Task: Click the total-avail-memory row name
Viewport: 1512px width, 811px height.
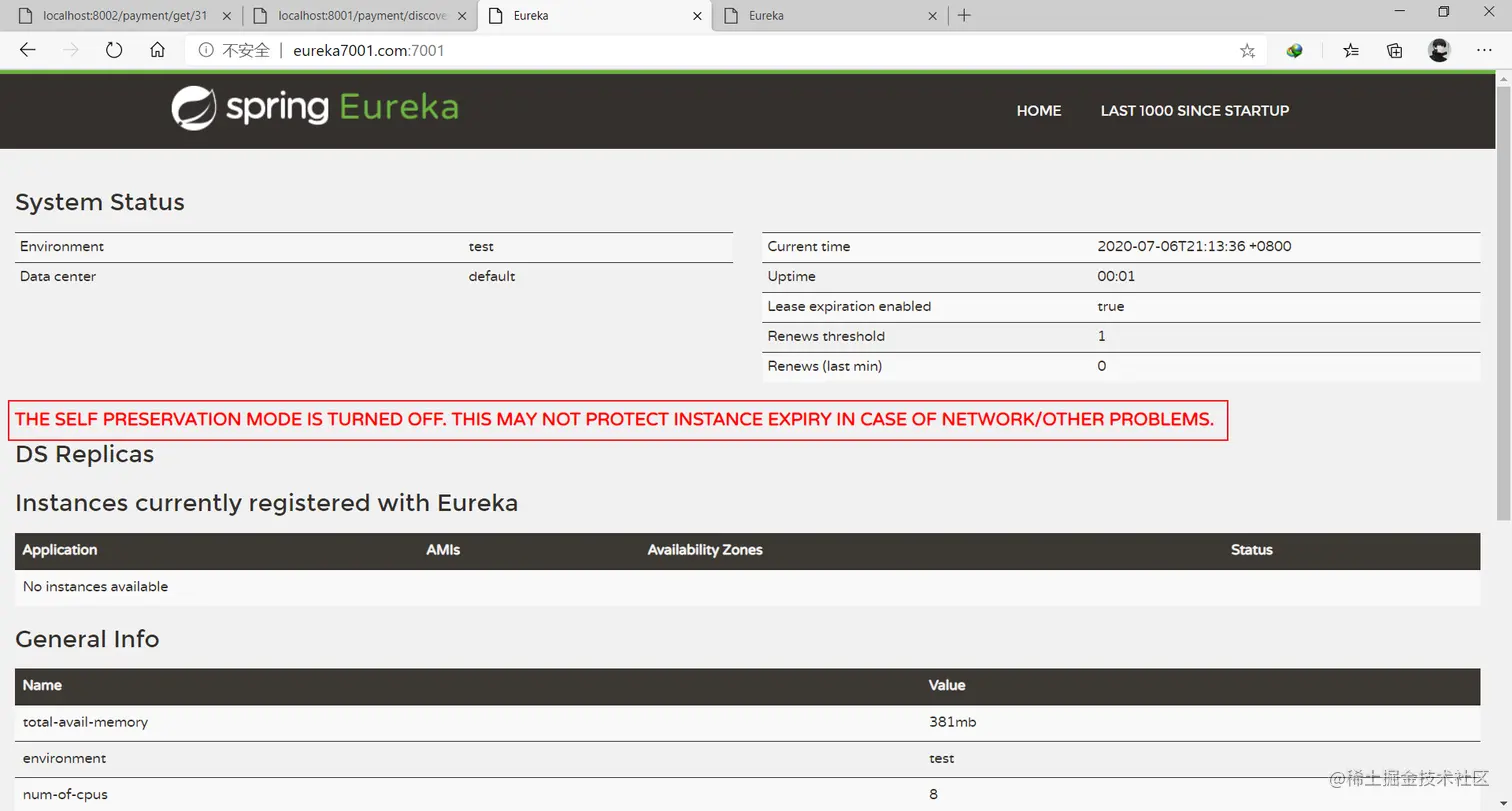Action: pyautogui.click(x=85, y=722)
